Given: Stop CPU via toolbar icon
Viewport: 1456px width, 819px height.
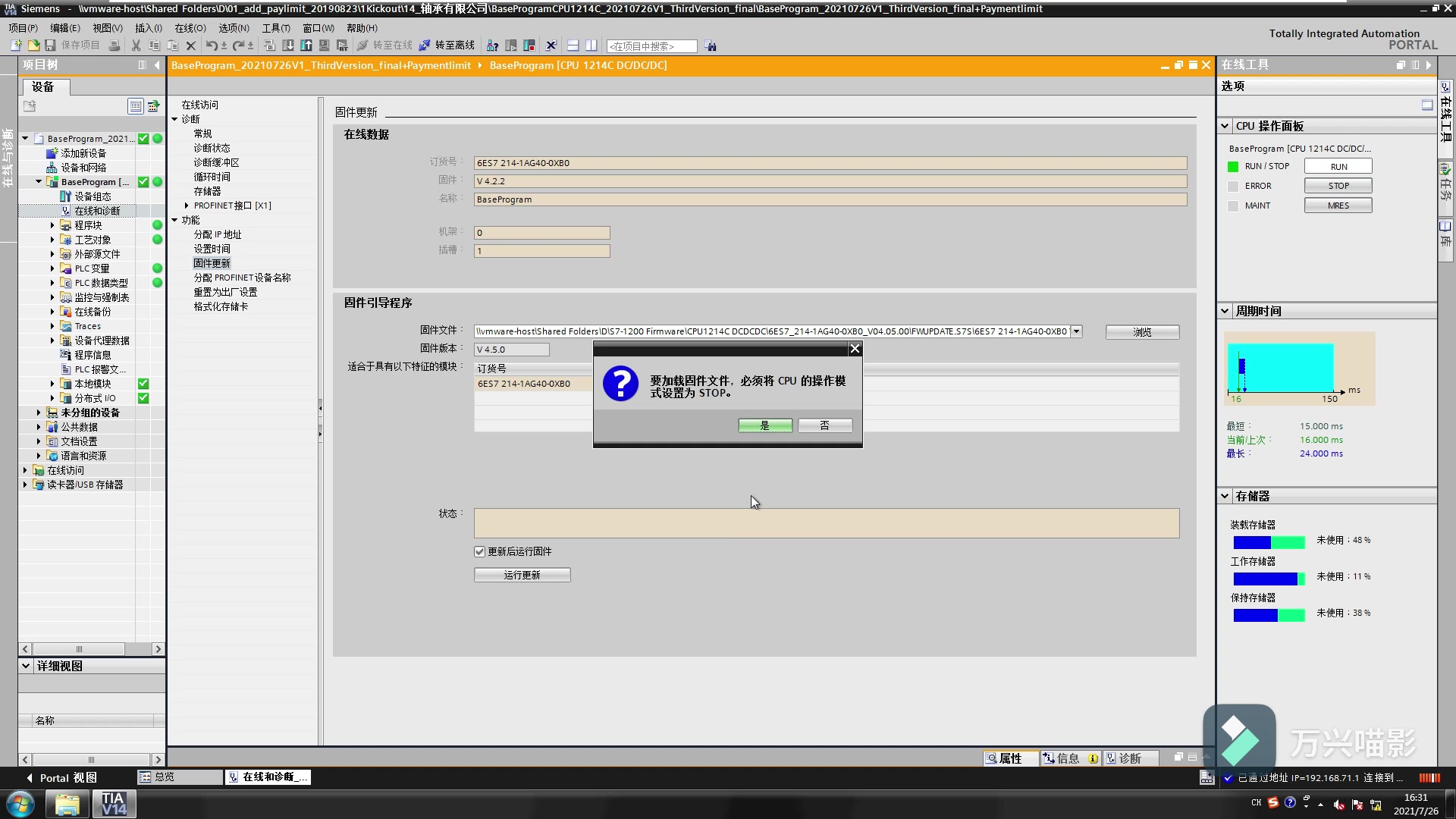Looking at the screenshot, I should (x=529, y=45).
